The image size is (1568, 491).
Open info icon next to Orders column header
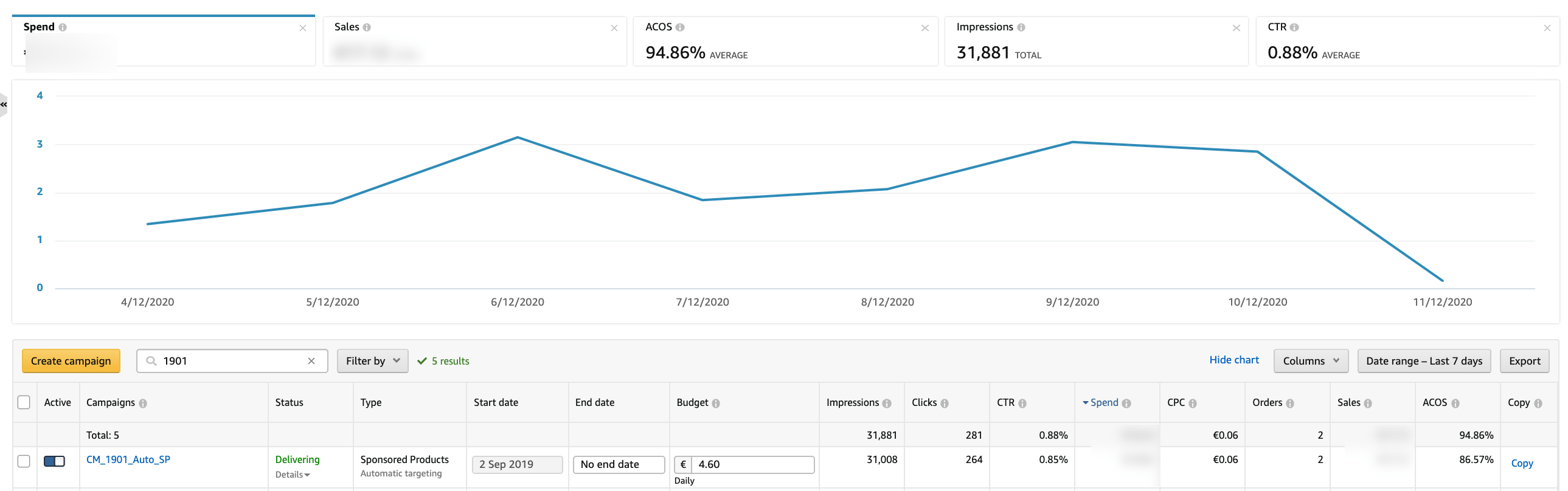pos(1290,403)
